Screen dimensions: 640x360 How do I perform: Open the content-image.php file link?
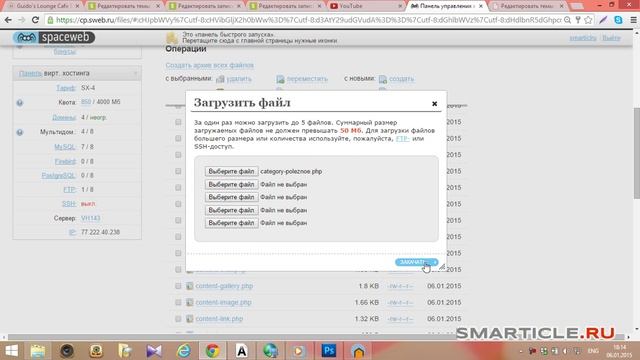tap(223, 302)
